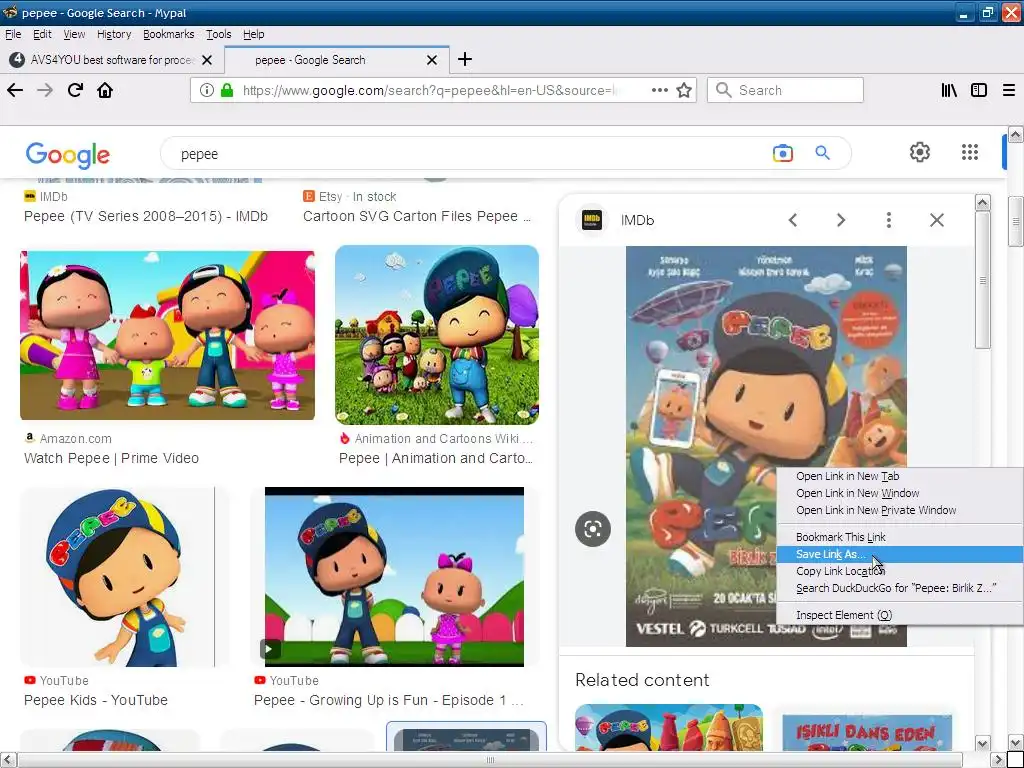Image resolution: width=1024 pixels, height=768 pixels.
Task: Select Copy Link Location
Action: [x=900, y=571]
